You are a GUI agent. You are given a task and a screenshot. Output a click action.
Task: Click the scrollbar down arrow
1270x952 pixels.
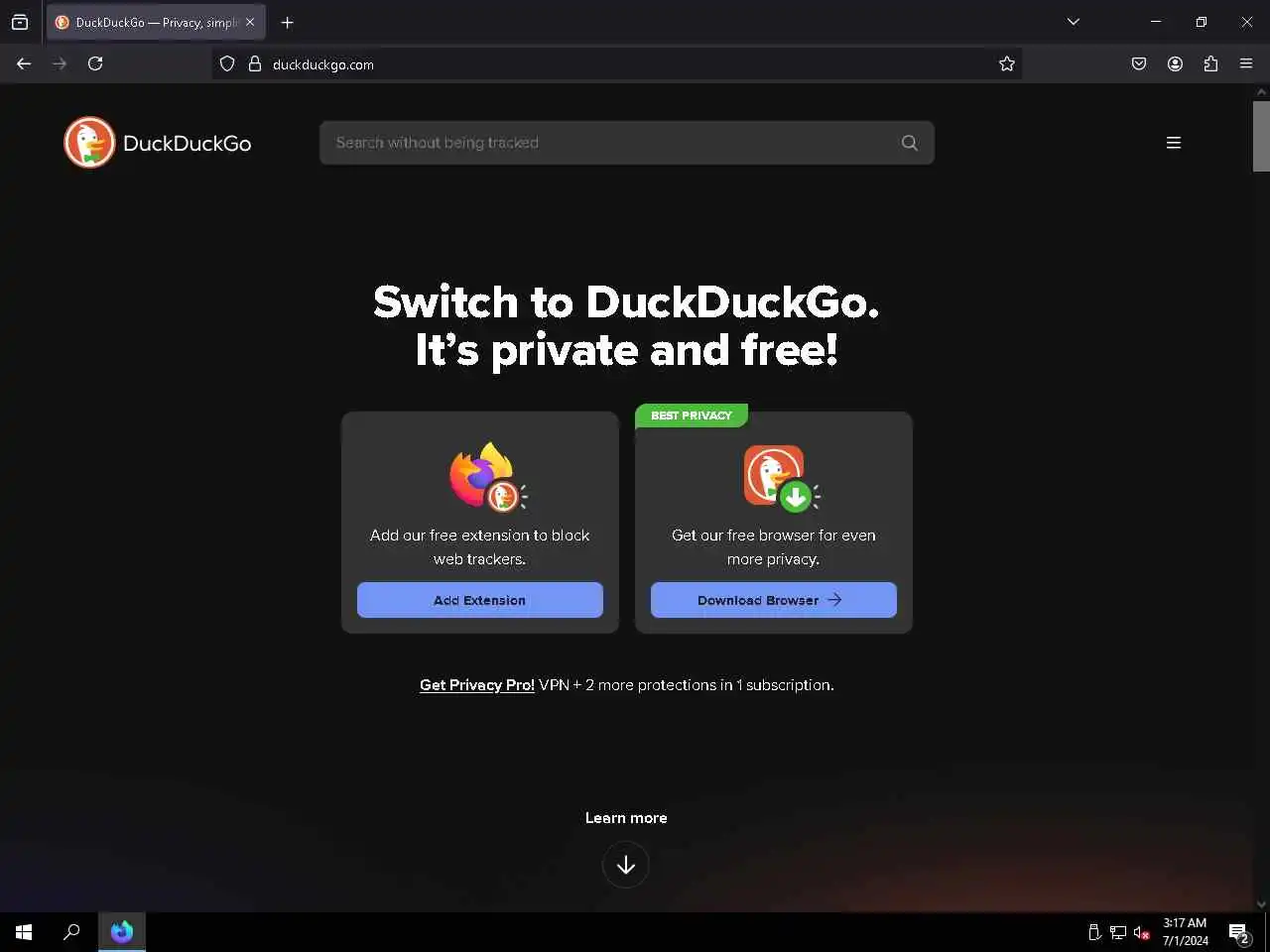click(x=1261, y=903)
